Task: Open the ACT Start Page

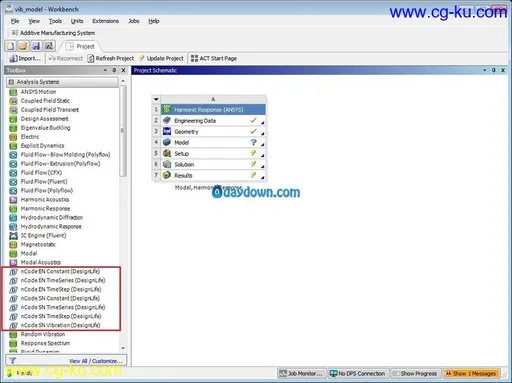Action: coord(214,58)
